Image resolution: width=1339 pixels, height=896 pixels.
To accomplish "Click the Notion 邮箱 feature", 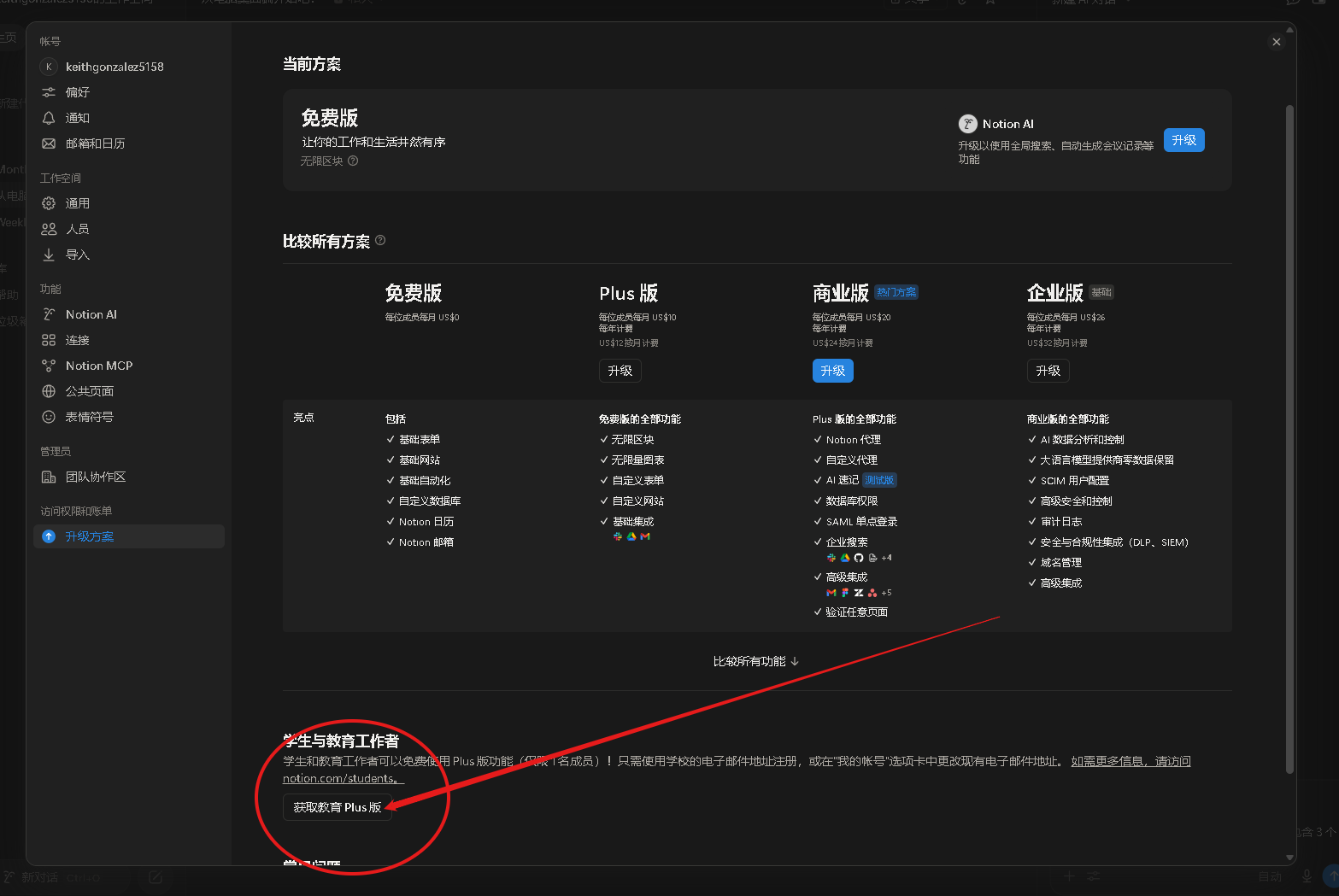I will [x=426, y=542].
